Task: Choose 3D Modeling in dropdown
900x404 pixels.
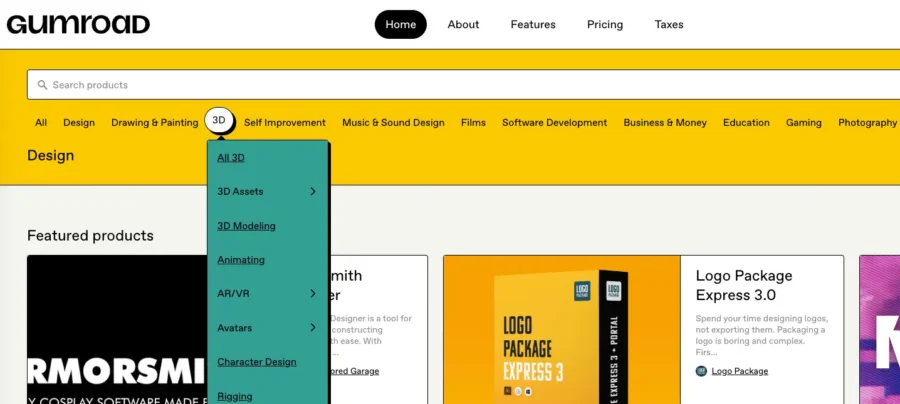Action: coord(246,226)
